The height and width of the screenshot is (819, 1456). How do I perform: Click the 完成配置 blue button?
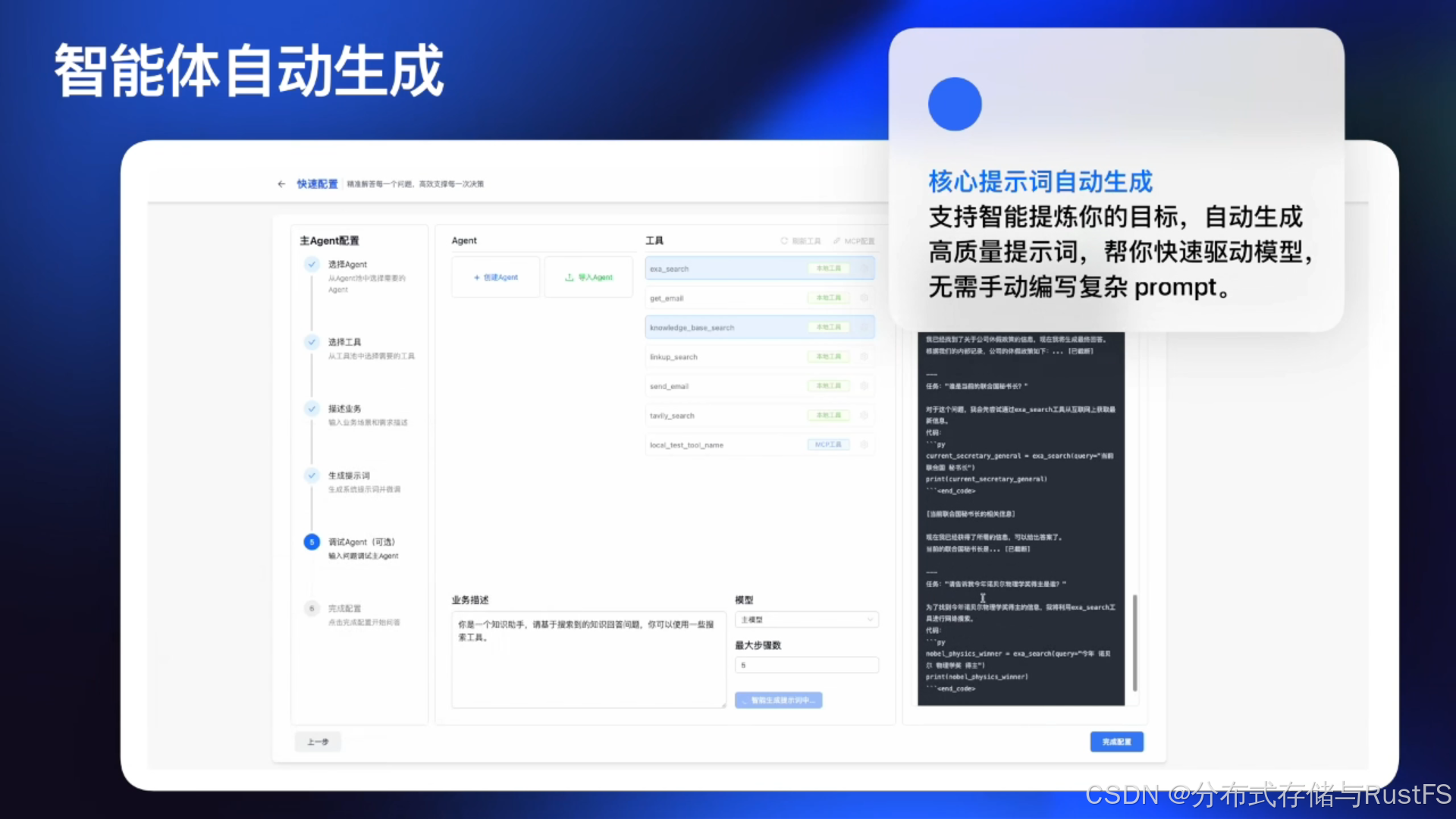pos(1116,742)
